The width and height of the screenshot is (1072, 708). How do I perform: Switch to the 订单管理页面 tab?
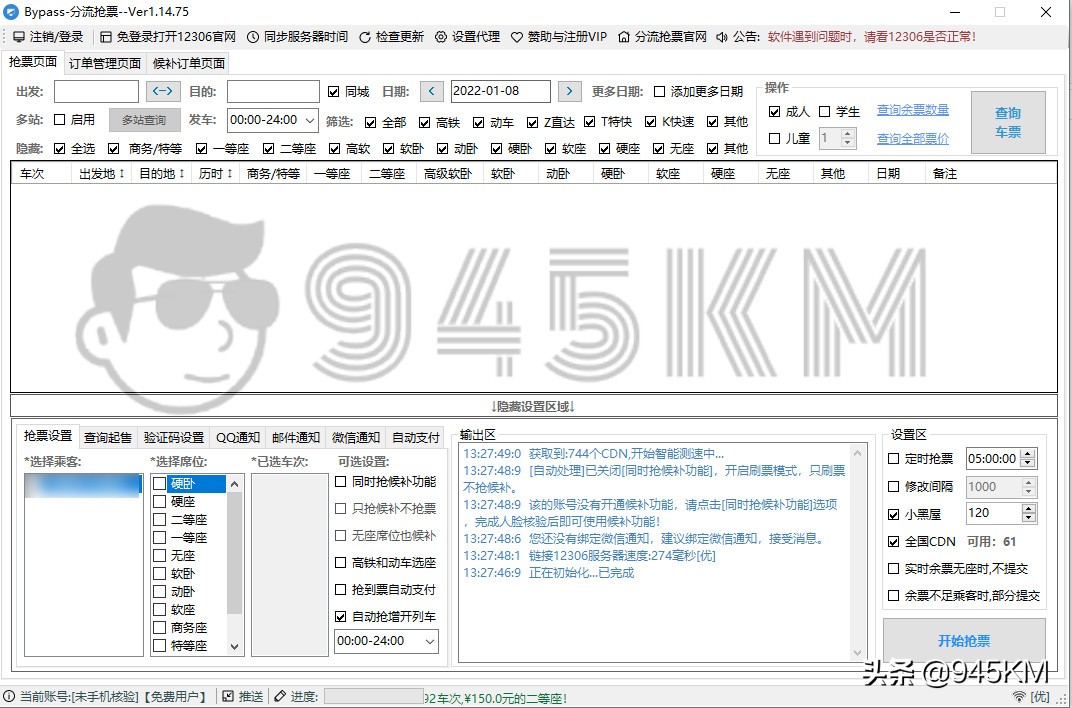pos(106,61)
